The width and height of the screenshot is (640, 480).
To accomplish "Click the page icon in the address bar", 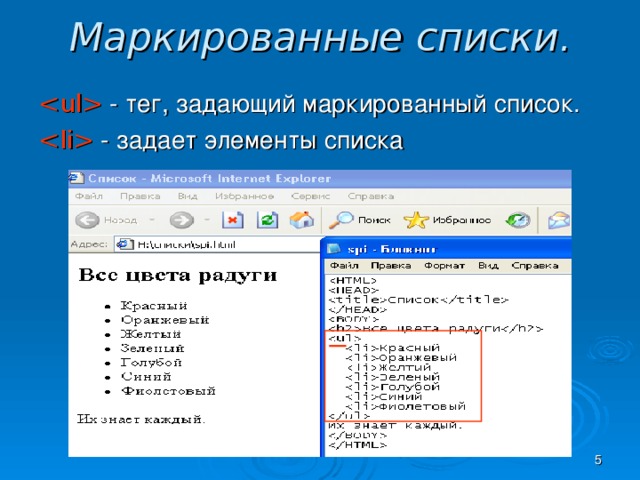I will (124, 244).
